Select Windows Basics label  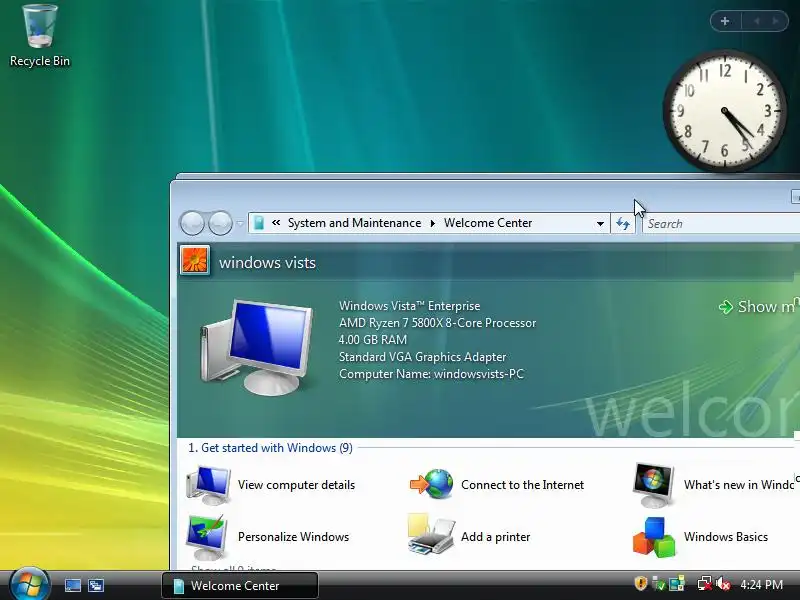(x=726, y=537)
